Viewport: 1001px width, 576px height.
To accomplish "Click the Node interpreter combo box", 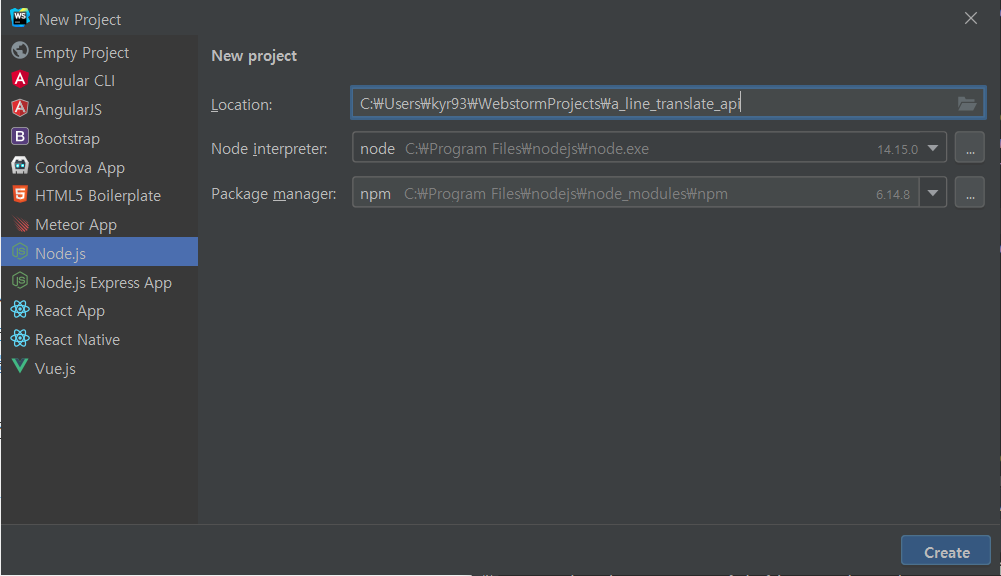I will click(x=649, y=148).
